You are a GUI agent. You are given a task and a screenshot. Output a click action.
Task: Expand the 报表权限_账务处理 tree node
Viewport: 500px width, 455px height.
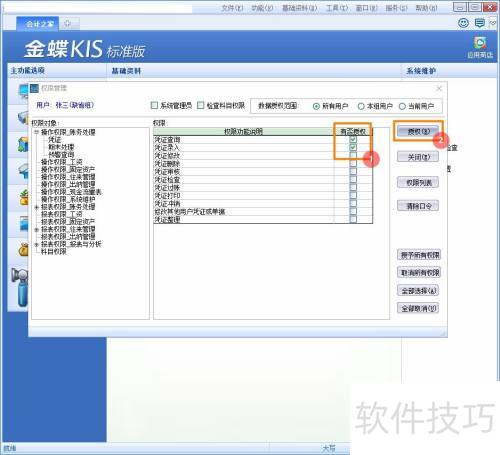coord(37,207)
